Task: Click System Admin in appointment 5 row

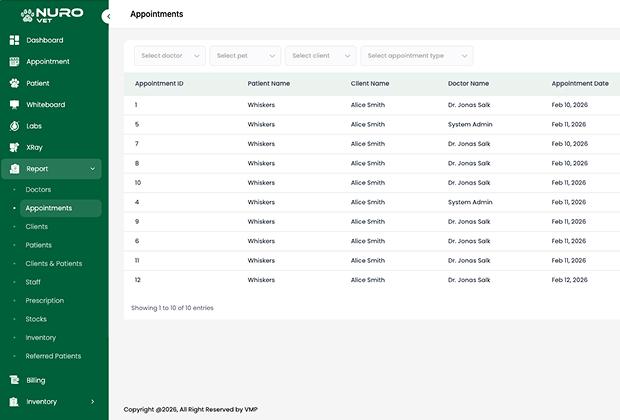Action: [470, 124]
